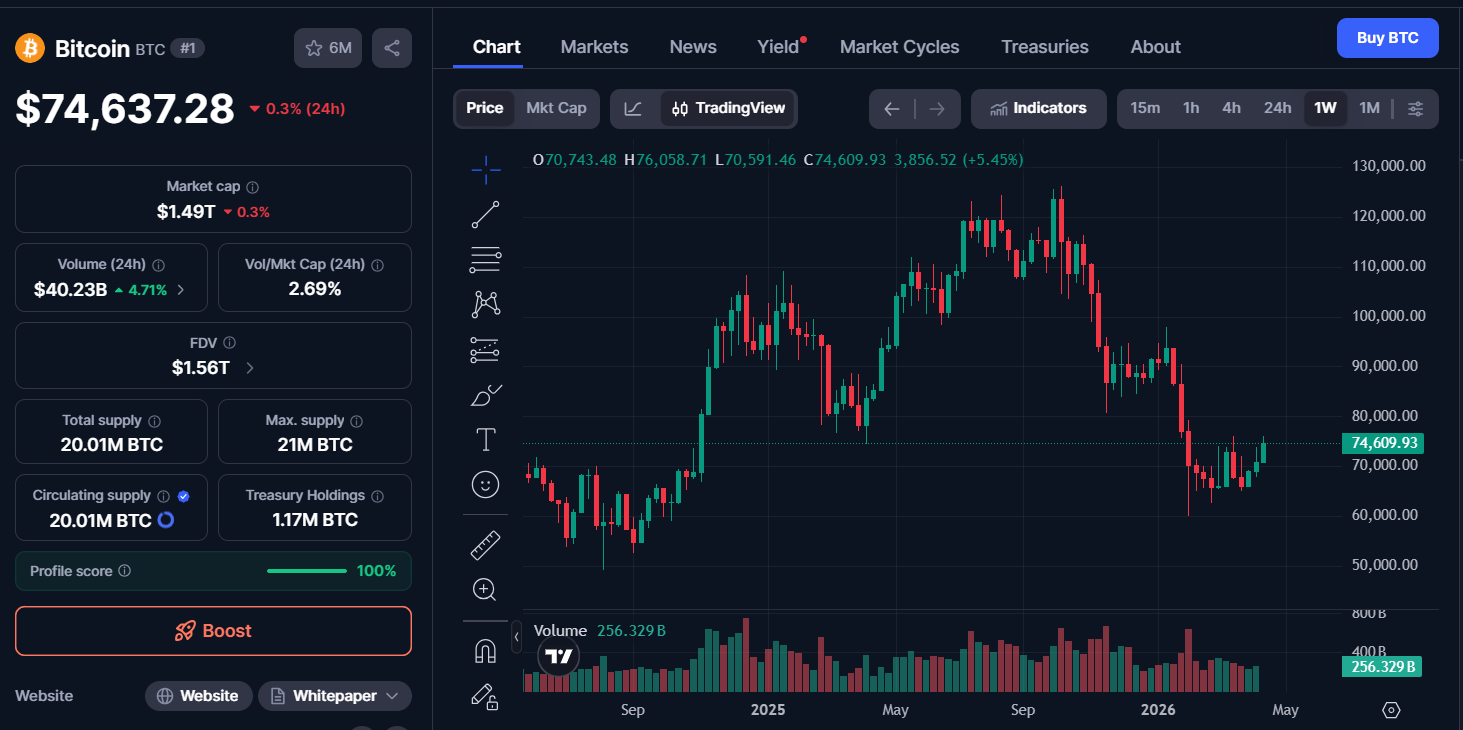1463x730 pixels.
Task: Activate the zoom in tool
Action: pyautogui.click(x=486, y=590)
